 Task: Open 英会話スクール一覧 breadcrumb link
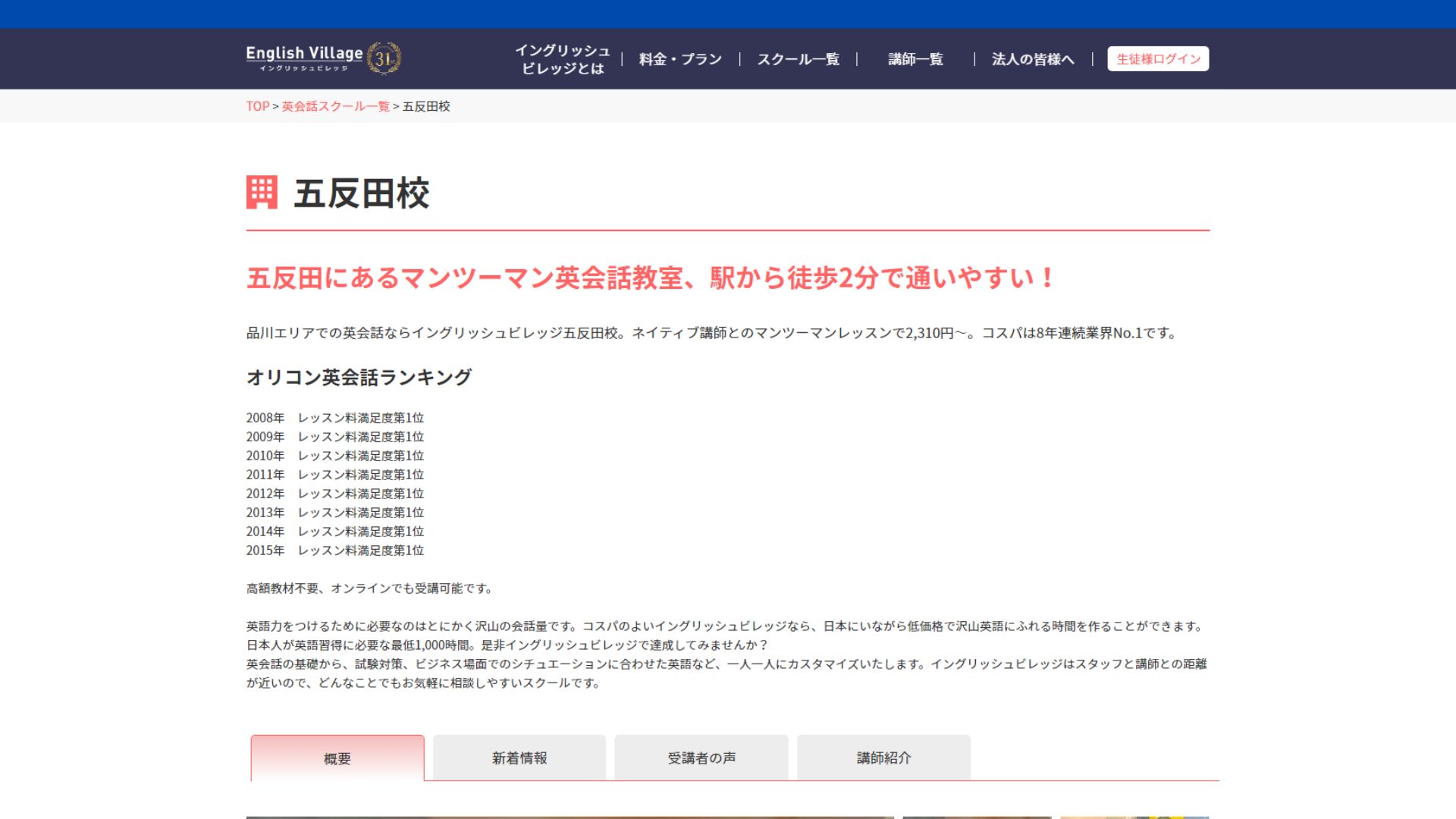click(x=336, y=106)
